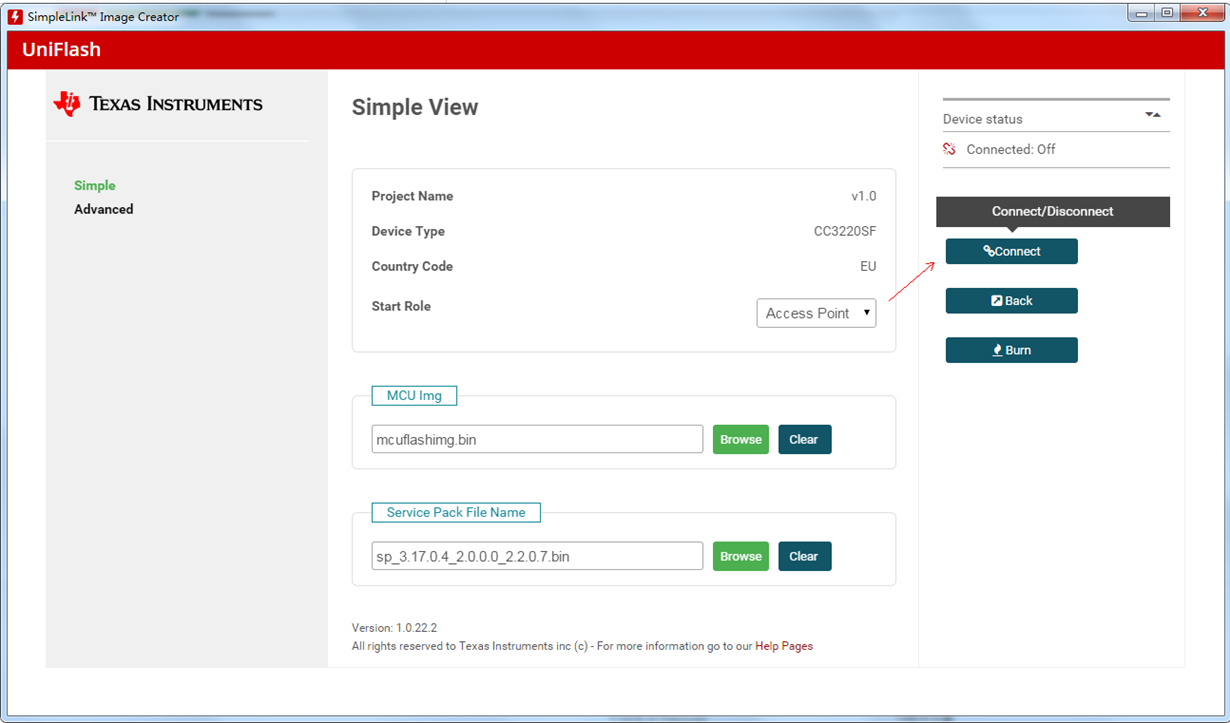Click the Country Code label

point(412,266)
